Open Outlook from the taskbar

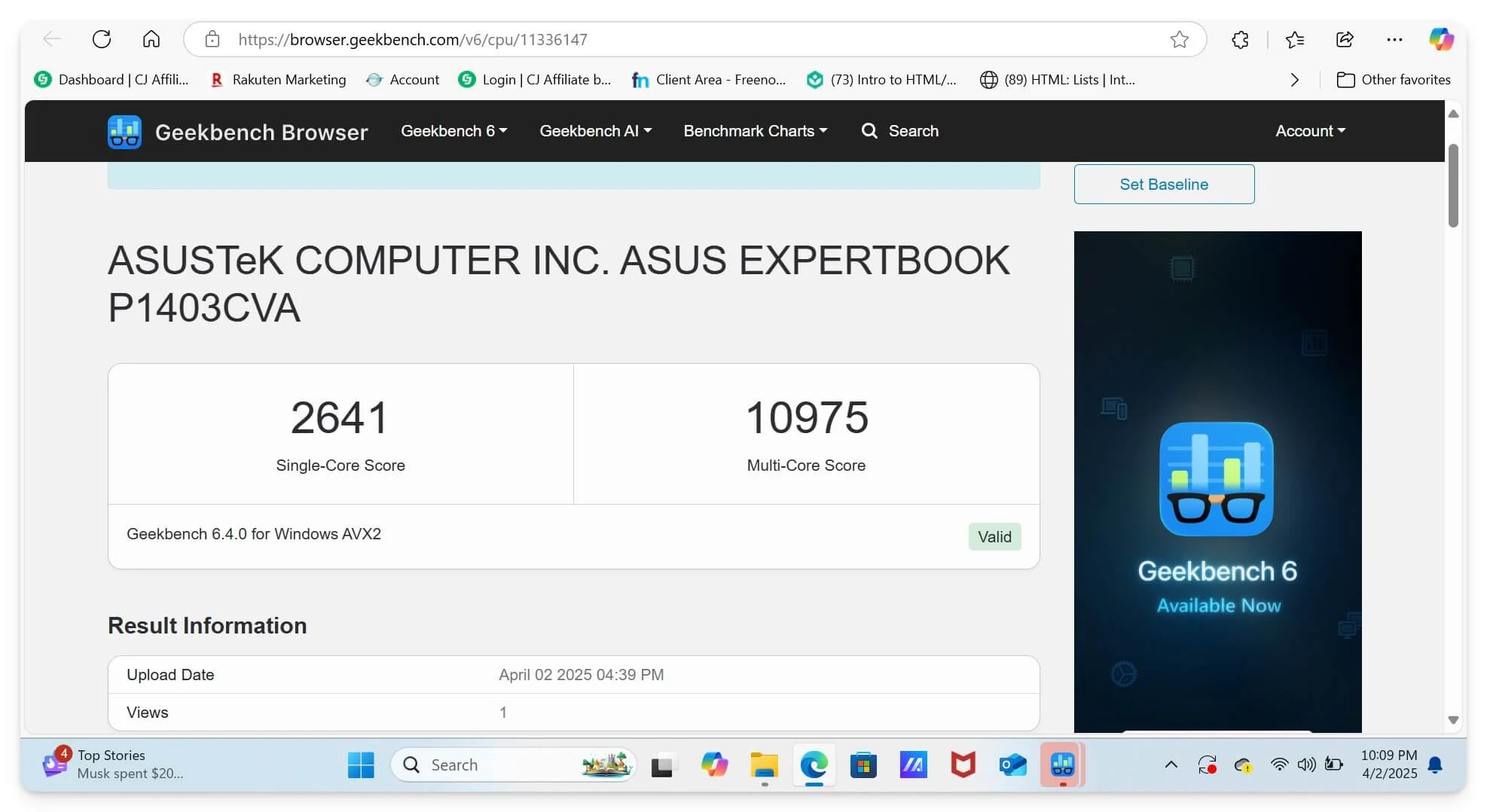[x=1013, y=765]
